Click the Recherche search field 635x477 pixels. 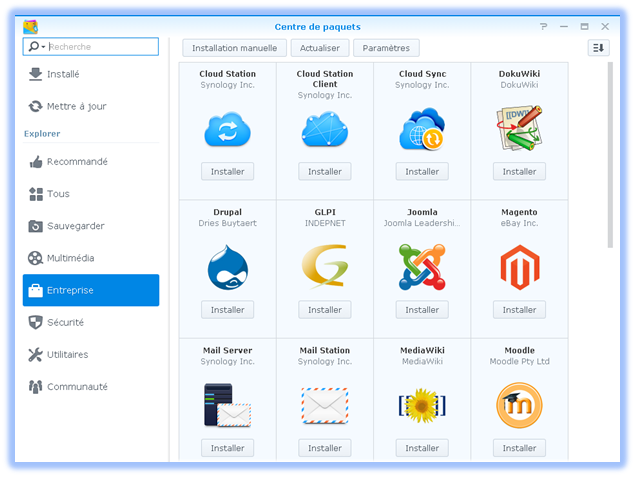pyautogui.click(x=91, y=47)
